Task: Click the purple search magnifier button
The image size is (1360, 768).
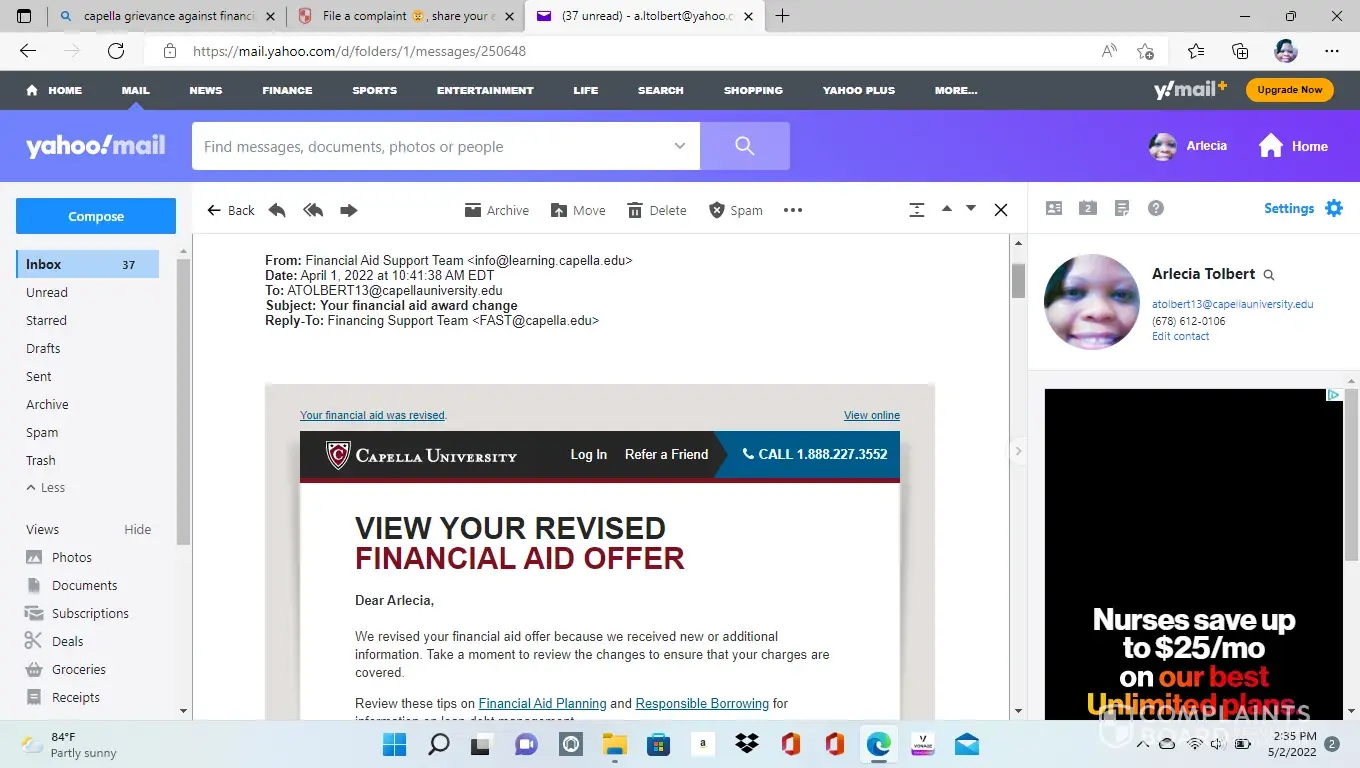Action: coord(745,146)
